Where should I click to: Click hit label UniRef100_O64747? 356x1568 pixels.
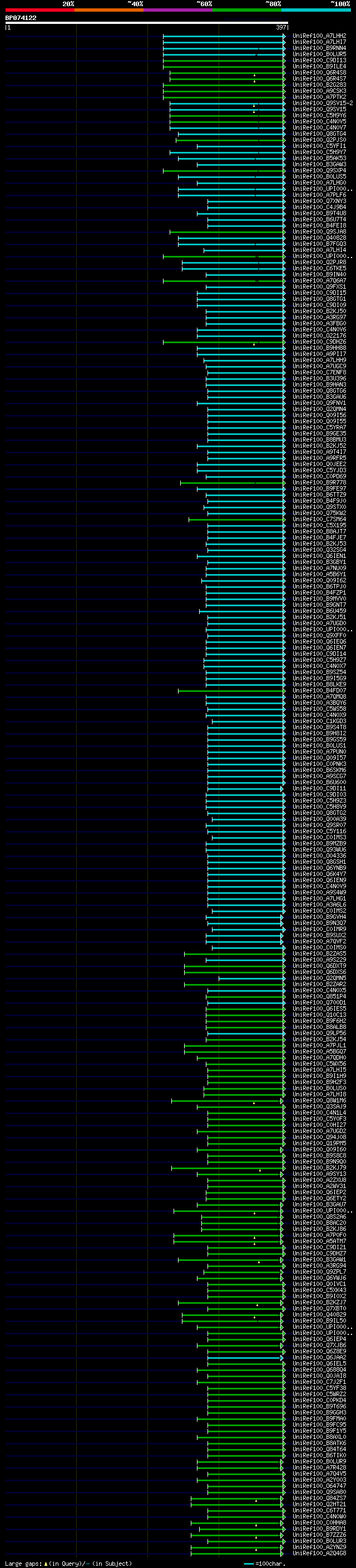[319, 1486]
